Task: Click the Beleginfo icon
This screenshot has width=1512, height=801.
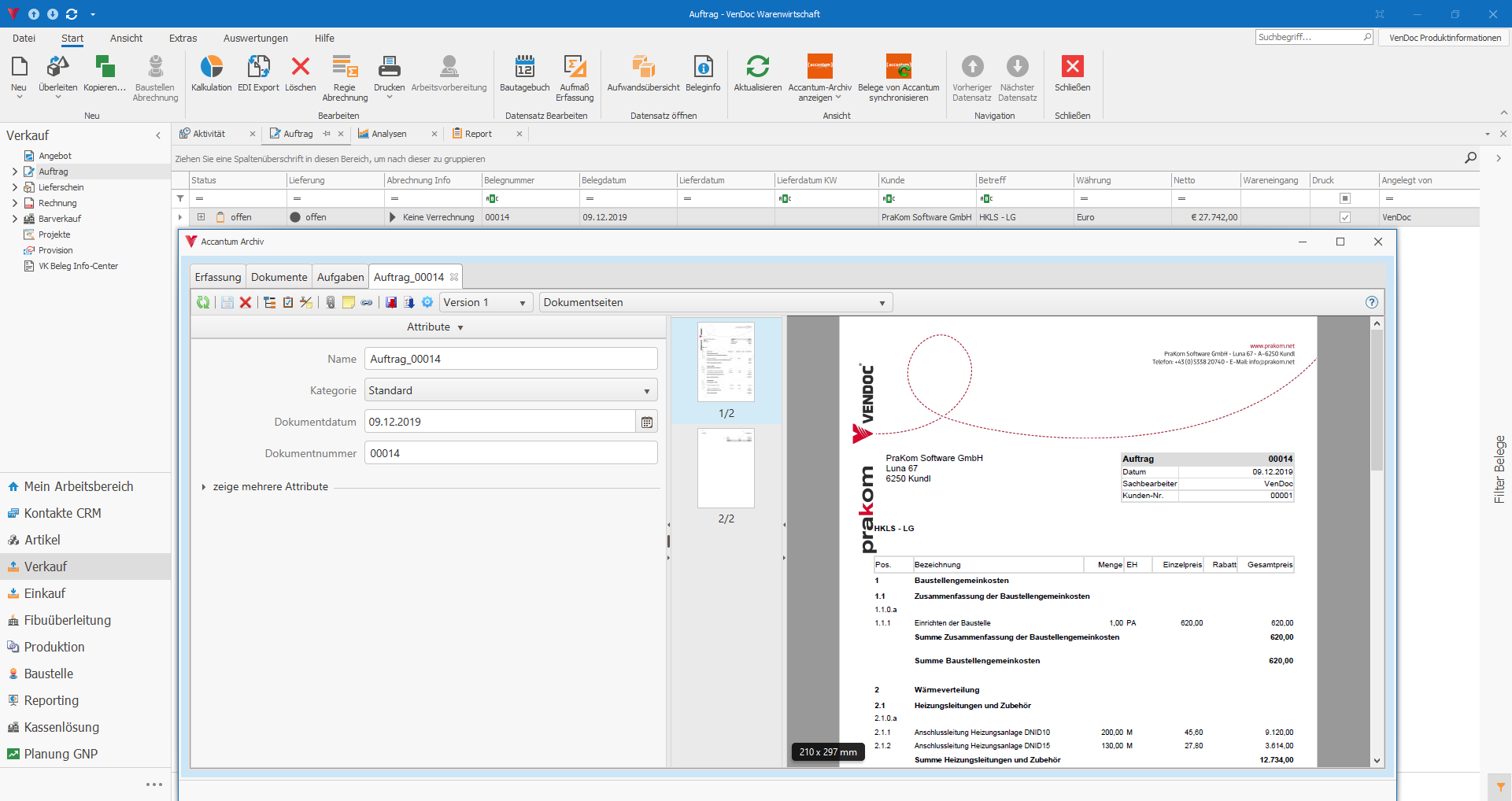Action: 703,68
